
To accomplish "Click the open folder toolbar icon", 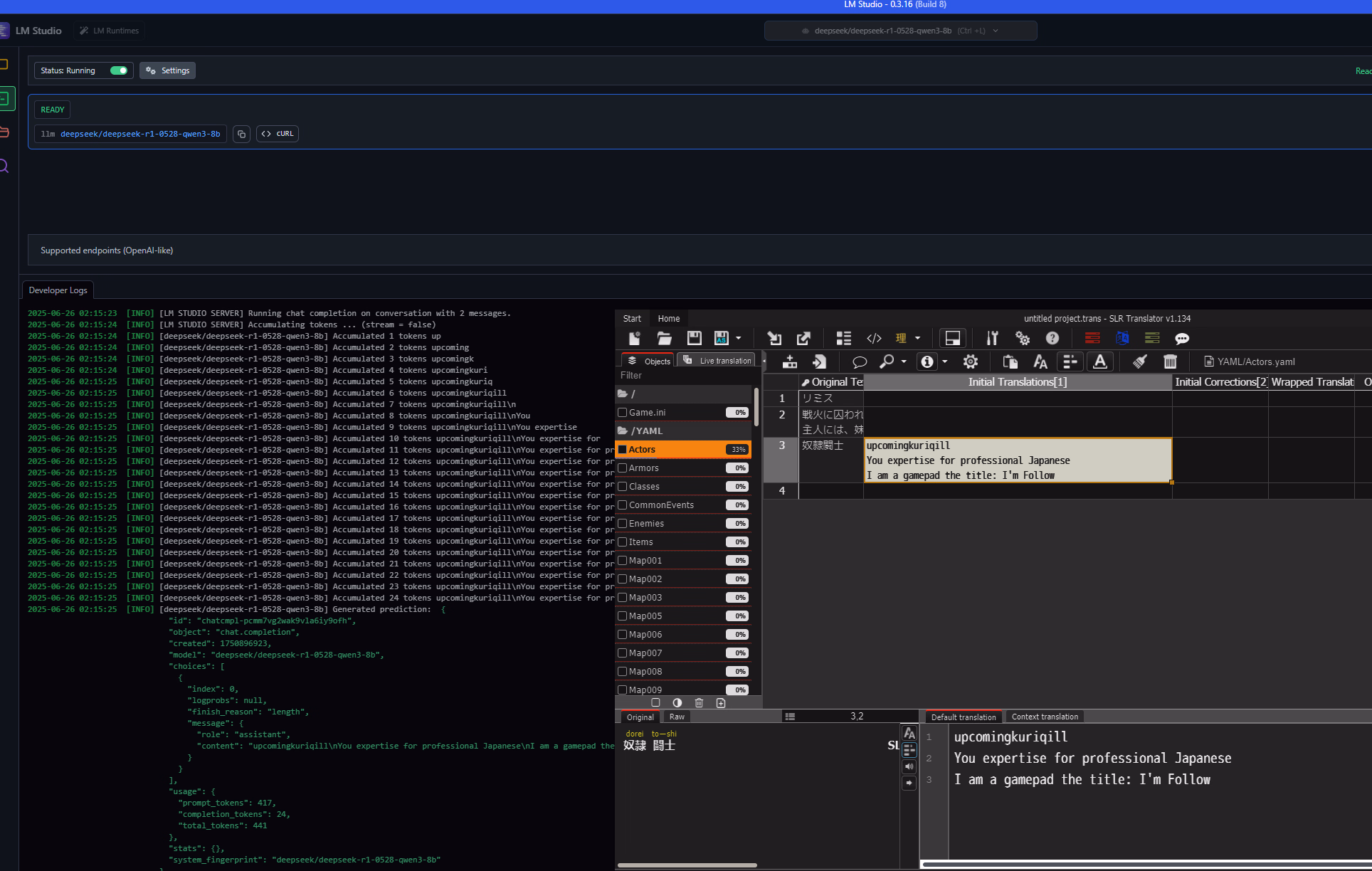I will [x=664, y=339].
